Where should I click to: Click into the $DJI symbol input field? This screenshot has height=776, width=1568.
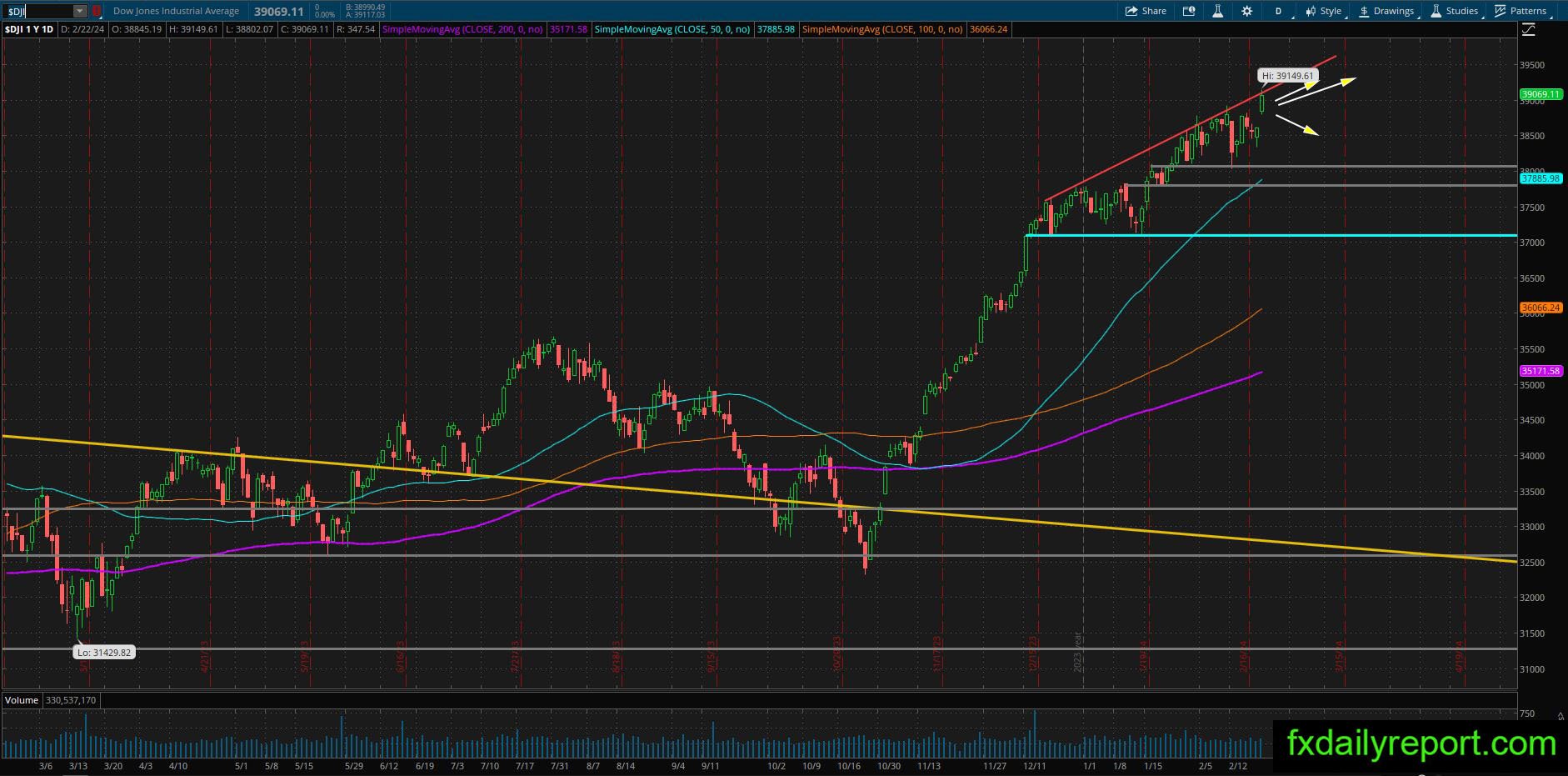(x=38, y=11)
